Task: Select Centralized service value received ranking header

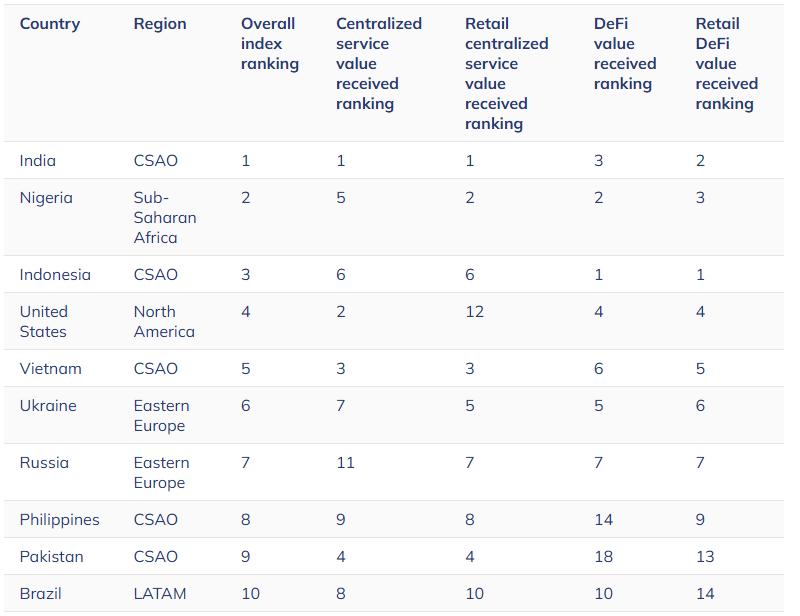Action: [x=379, y=64]
